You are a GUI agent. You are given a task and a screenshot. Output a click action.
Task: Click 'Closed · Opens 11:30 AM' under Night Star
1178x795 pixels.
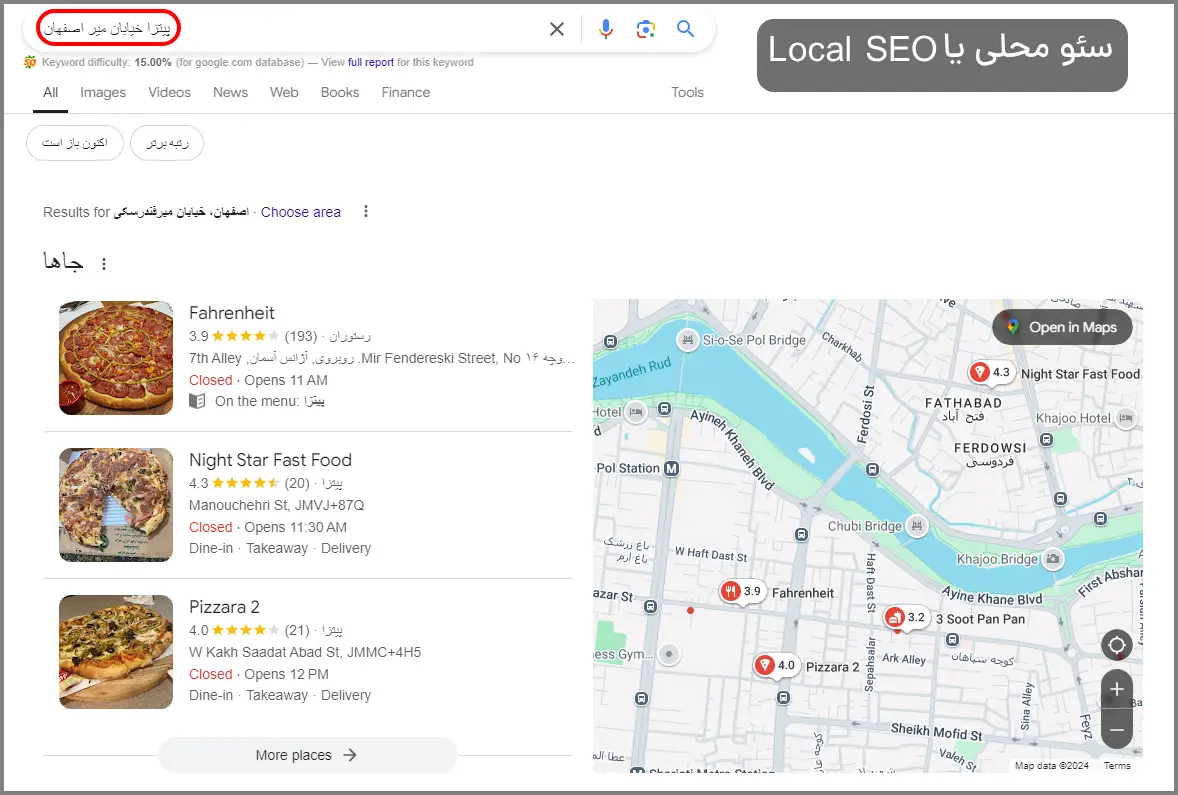[268, 527]
